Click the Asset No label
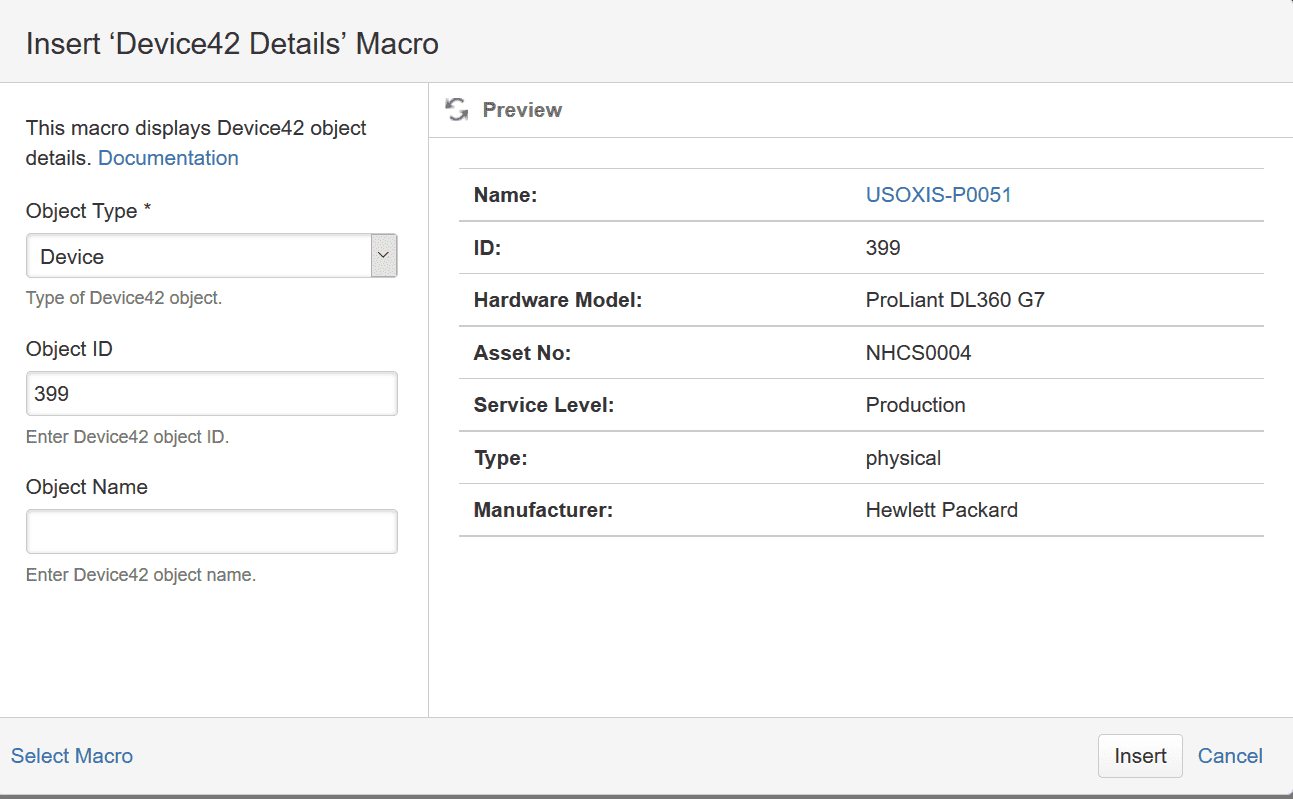The width and height of the screenshot is (1293, 799). pyautogui.click(x=522, y=353)
